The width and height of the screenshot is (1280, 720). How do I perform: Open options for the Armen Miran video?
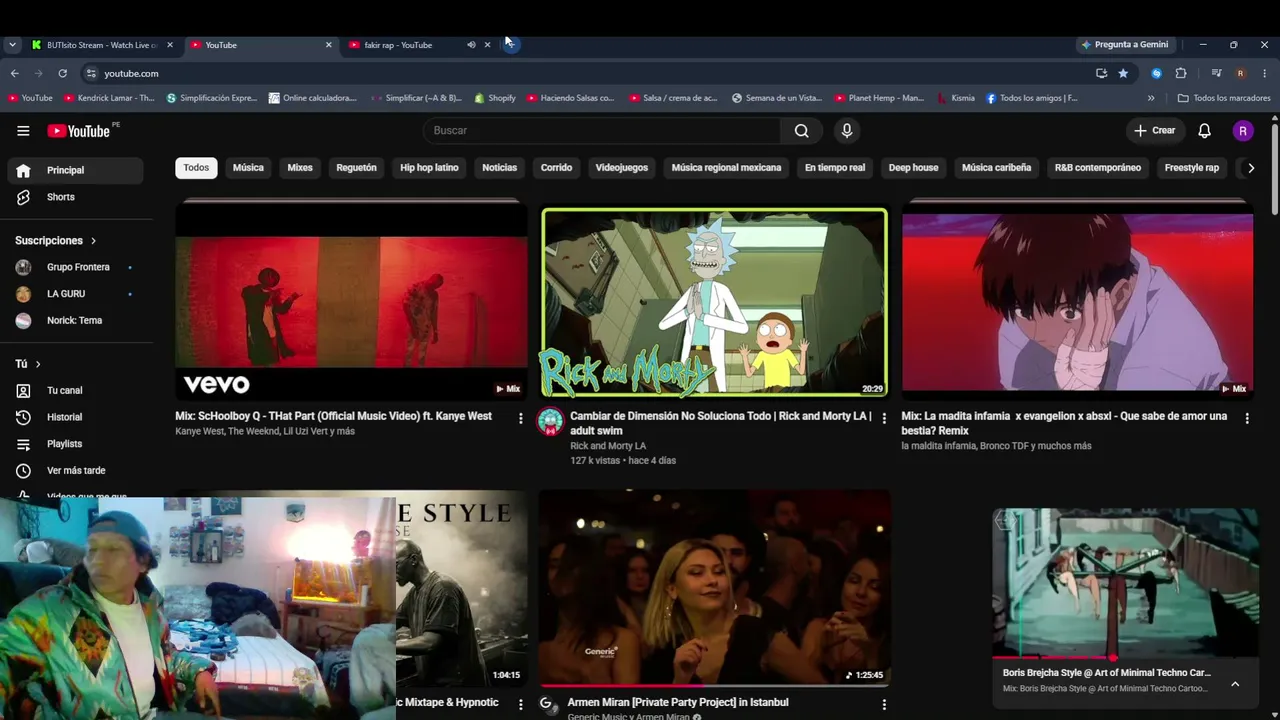[x=883, y=704]
